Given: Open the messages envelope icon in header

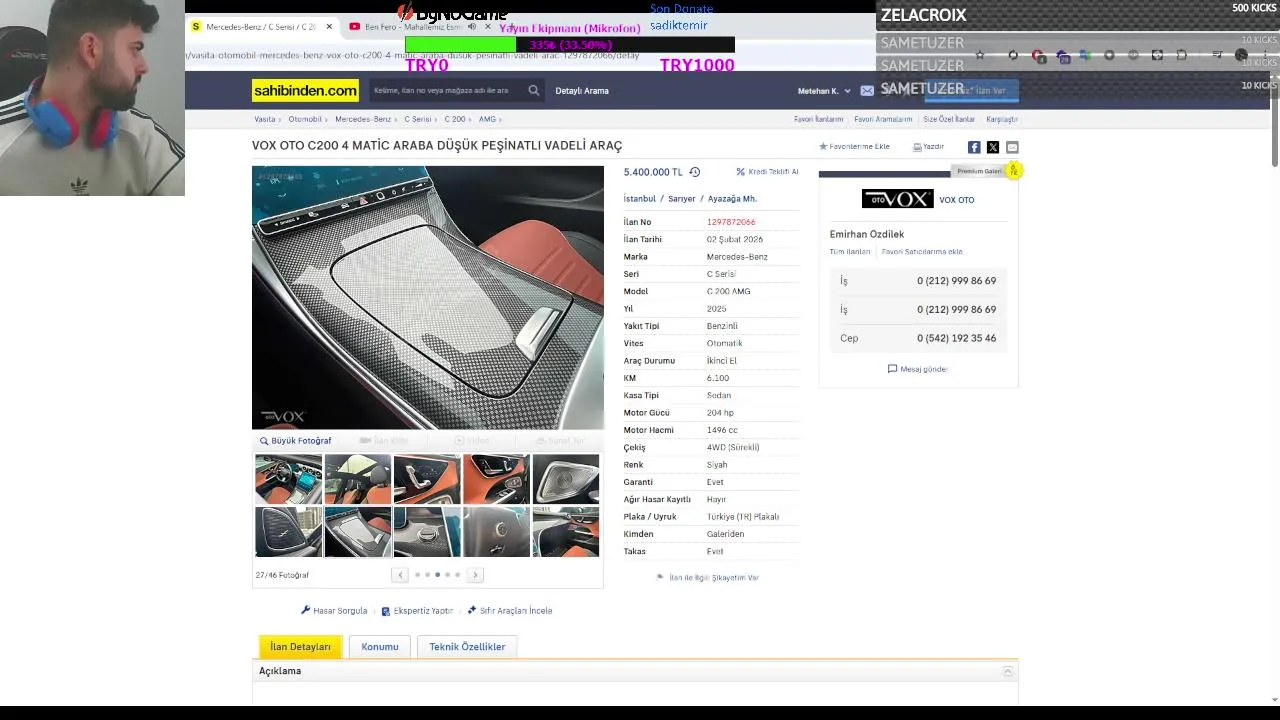Looking at the screenshot, I should (867, 91).
